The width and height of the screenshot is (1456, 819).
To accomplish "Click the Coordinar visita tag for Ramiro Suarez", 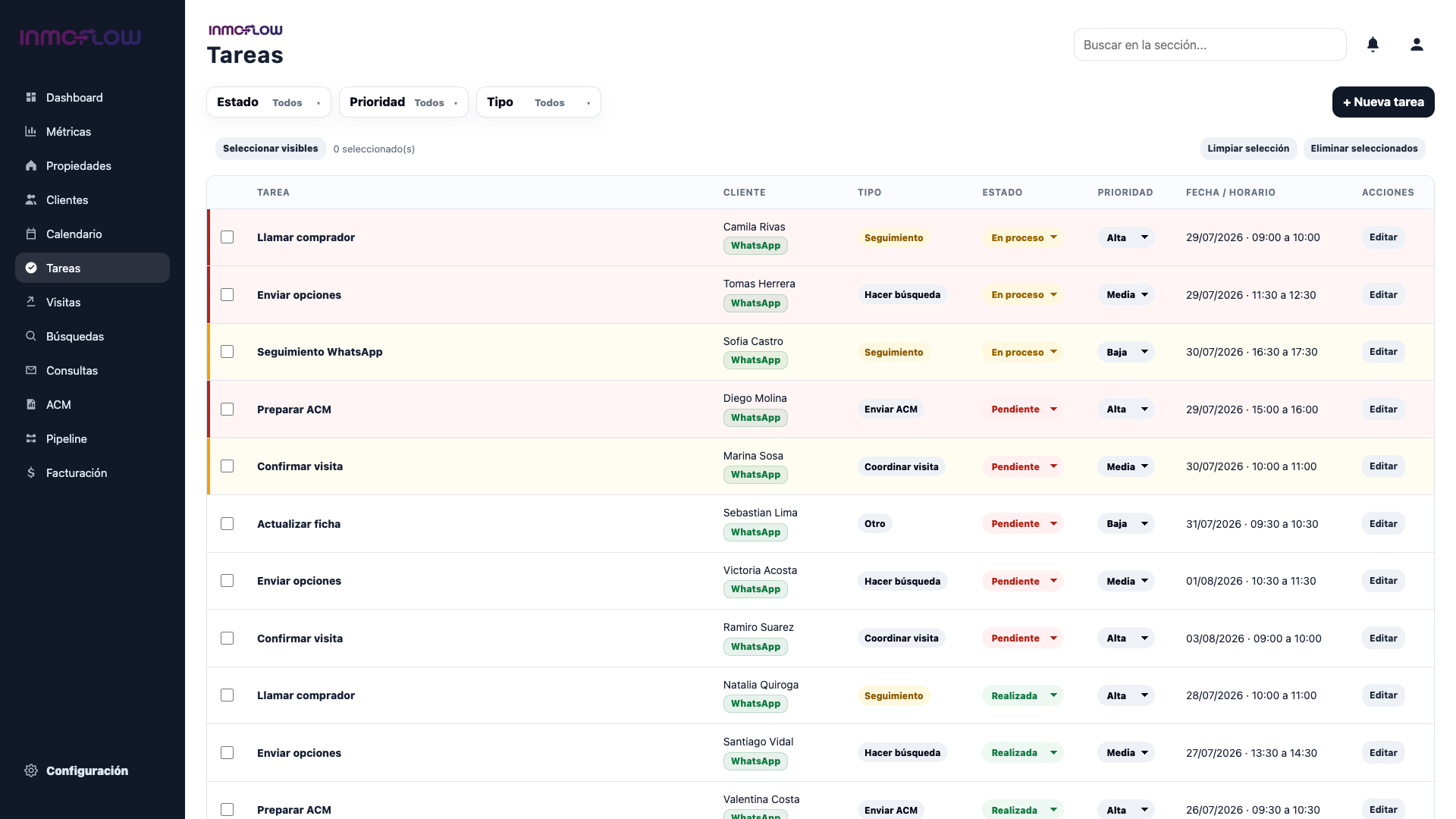I will point(902,639).
